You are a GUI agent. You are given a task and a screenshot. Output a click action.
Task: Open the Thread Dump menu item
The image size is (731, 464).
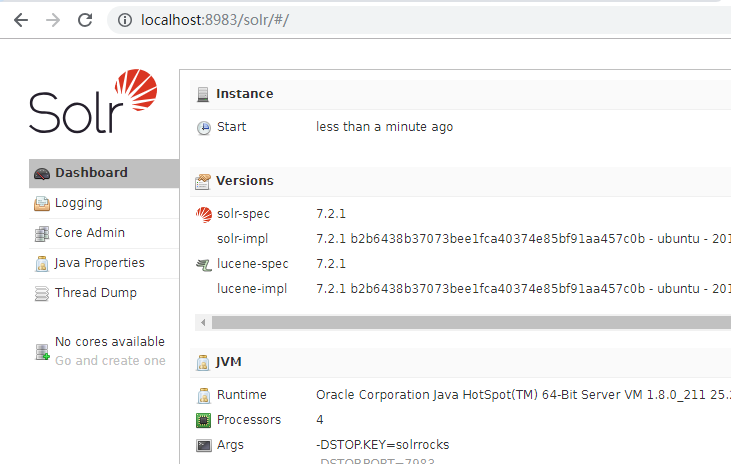(104, 293)
